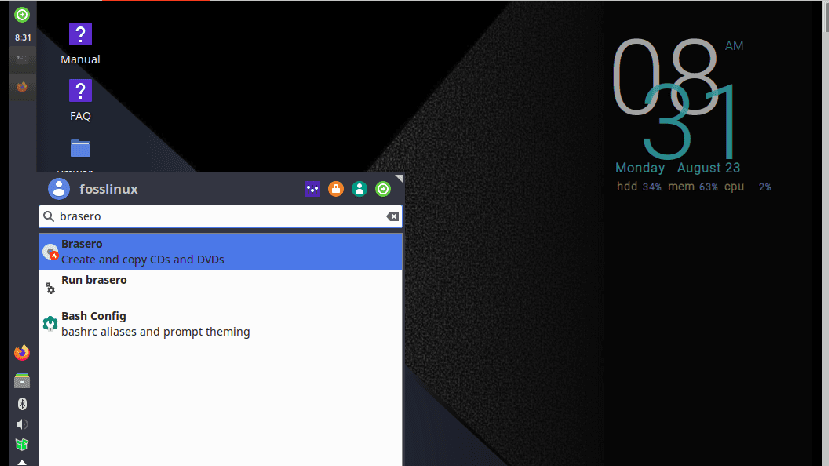Click into the Whisker menu search field
The width and height of the screenshot is (829, 466).
tap(220, 216)
